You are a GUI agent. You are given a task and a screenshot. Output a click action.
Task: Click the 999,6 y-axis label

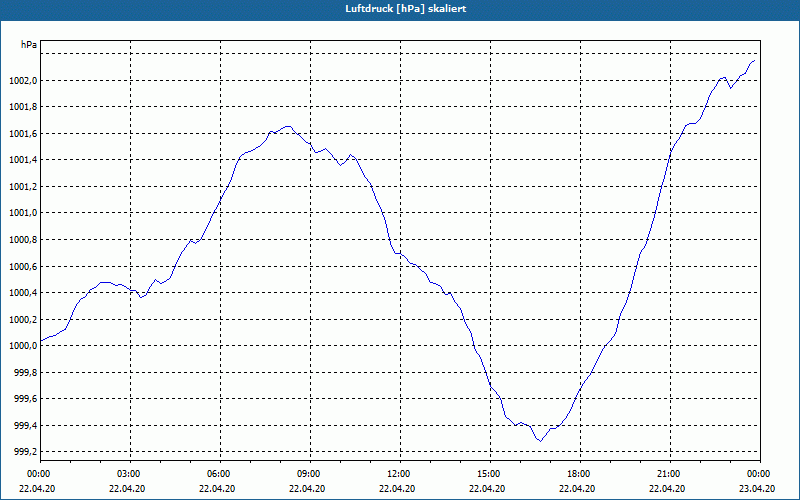click(25, 399)
